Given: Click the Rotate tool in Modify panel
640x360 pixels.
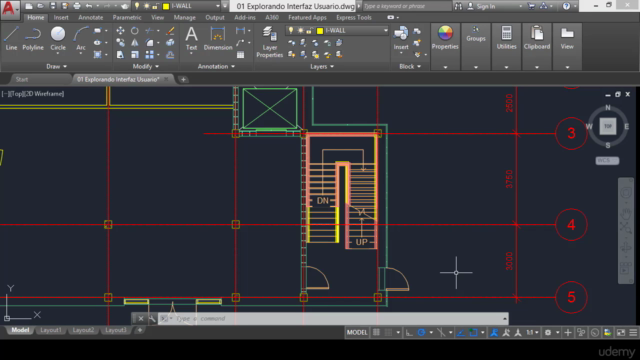Looking at the screenshot, I should click(134, 31).
